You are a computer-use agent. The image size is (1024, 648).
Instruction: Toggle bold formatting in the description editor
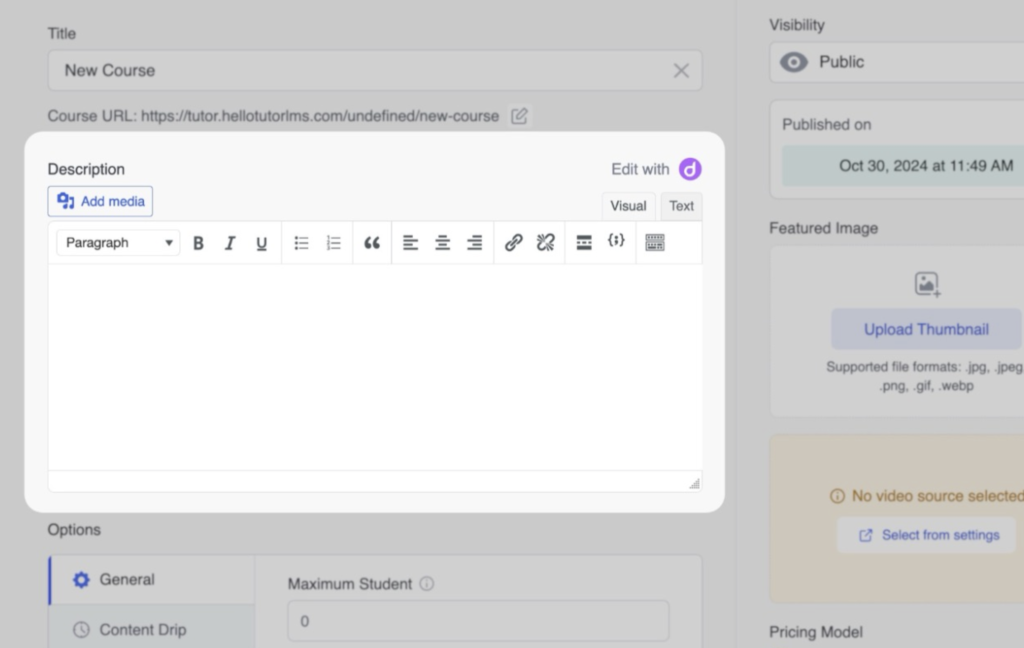pyautogui.click(x=198, y=243)
